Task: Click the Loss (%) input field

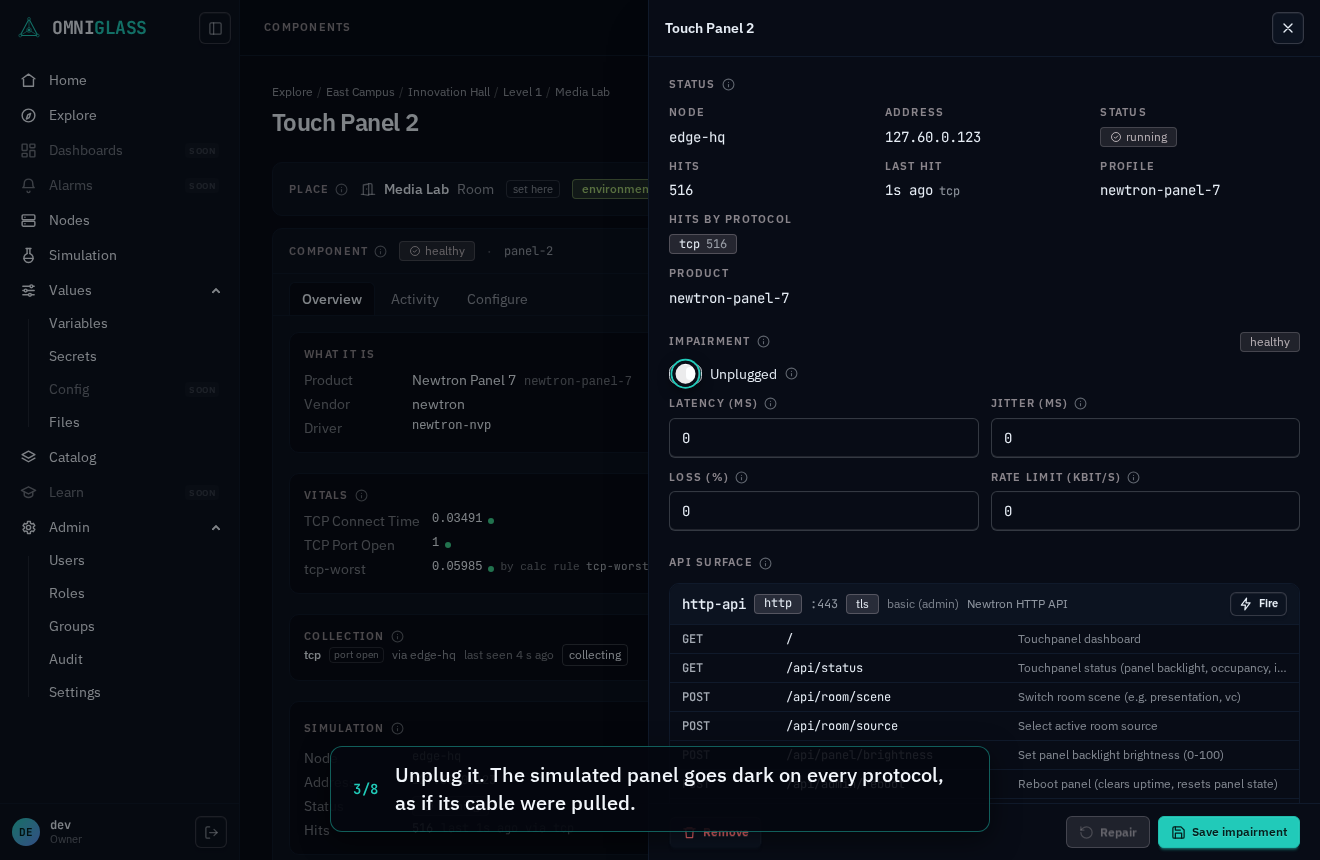Action: tap(824, 511)
